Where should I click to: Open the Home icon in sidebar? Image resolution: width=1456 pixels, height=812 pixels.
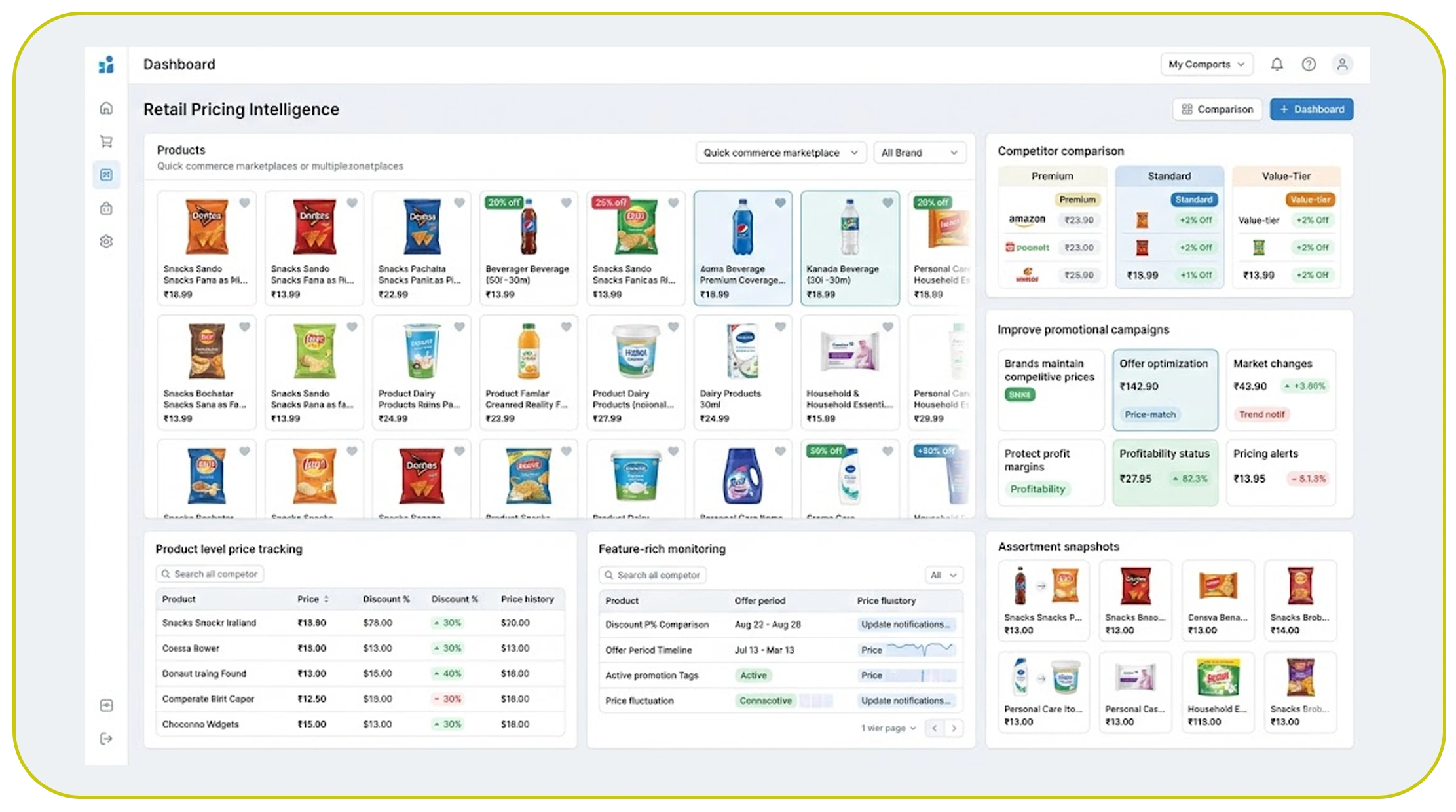coord(106,108)
